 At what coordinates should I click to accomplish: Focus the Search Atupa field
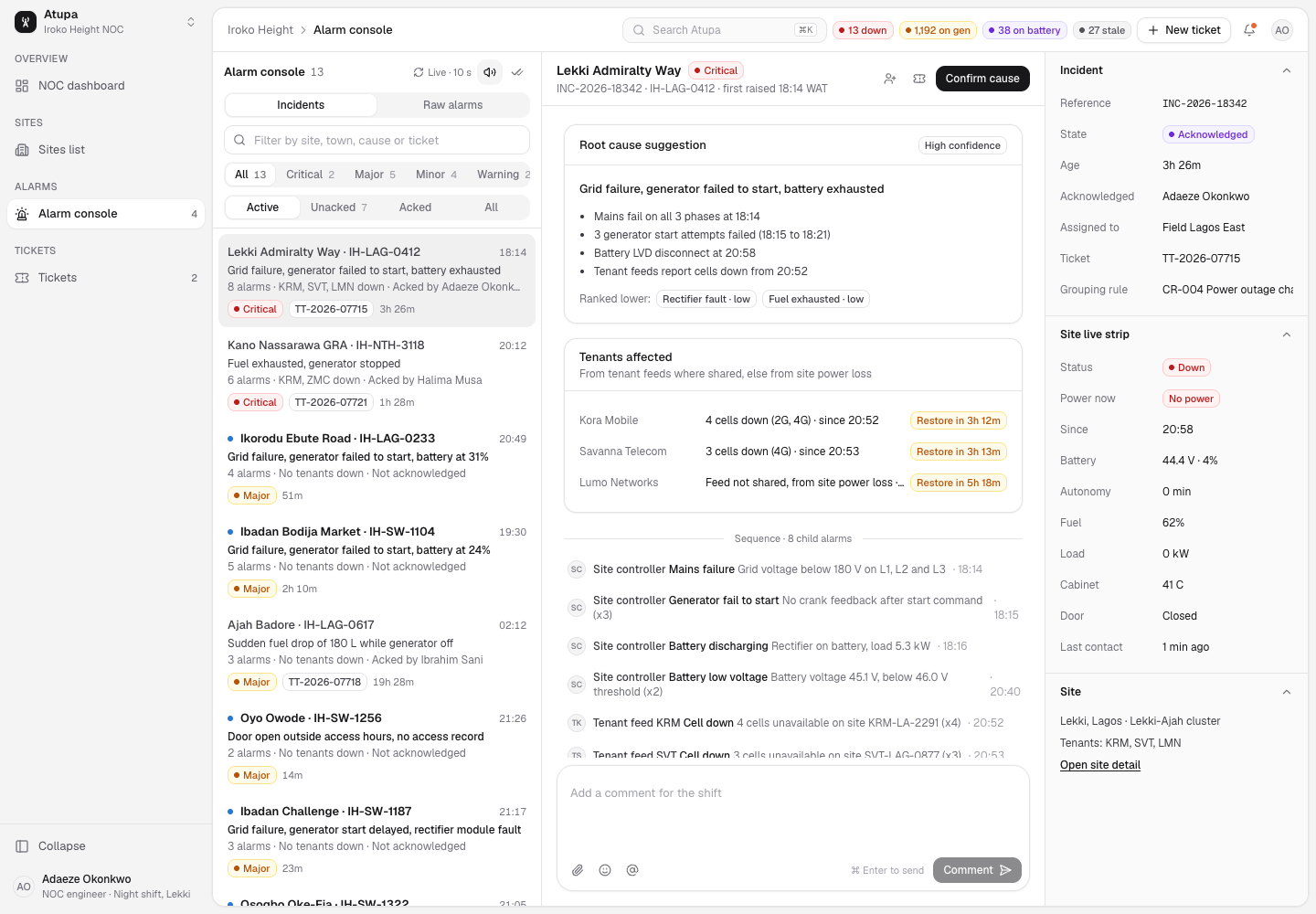[725, 30]
